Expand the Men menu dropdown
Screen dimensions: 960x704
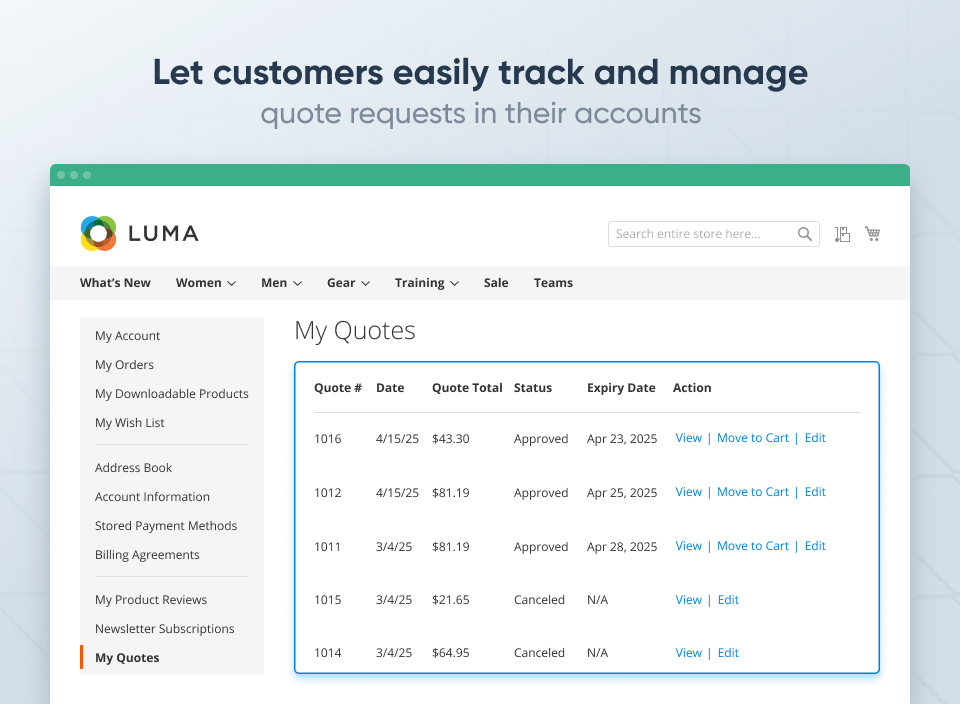(x=281, y=283)
